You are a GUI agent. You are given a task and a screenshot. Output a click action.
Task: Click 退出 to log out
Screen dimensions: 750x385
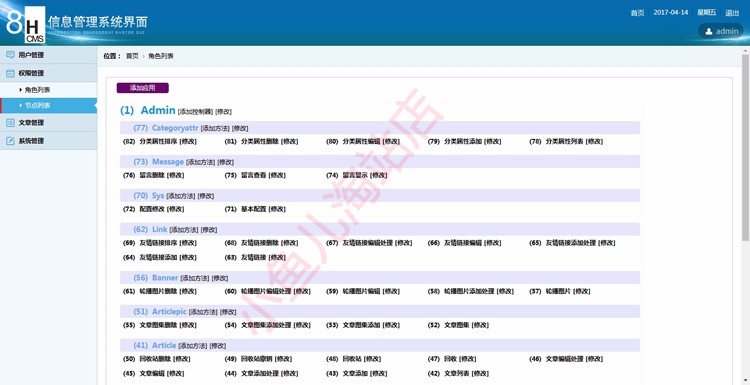pyautogui.click(x=732, y=13)
